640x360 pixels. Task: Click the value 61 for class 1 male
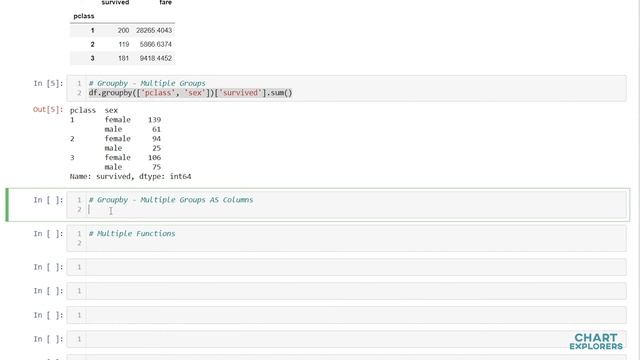pos(156,129)
